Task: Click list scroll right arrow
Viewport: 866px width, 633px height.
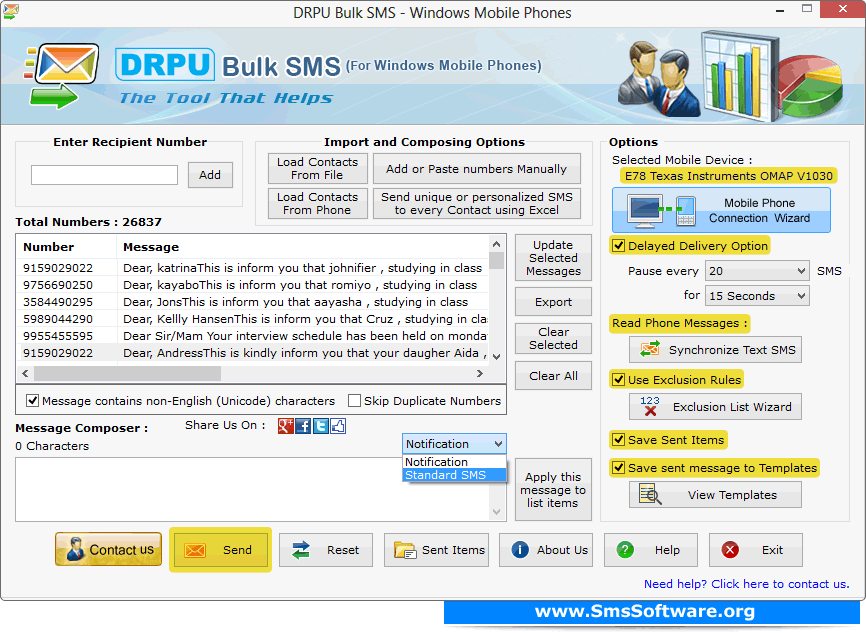Action: tap(480, 374)
